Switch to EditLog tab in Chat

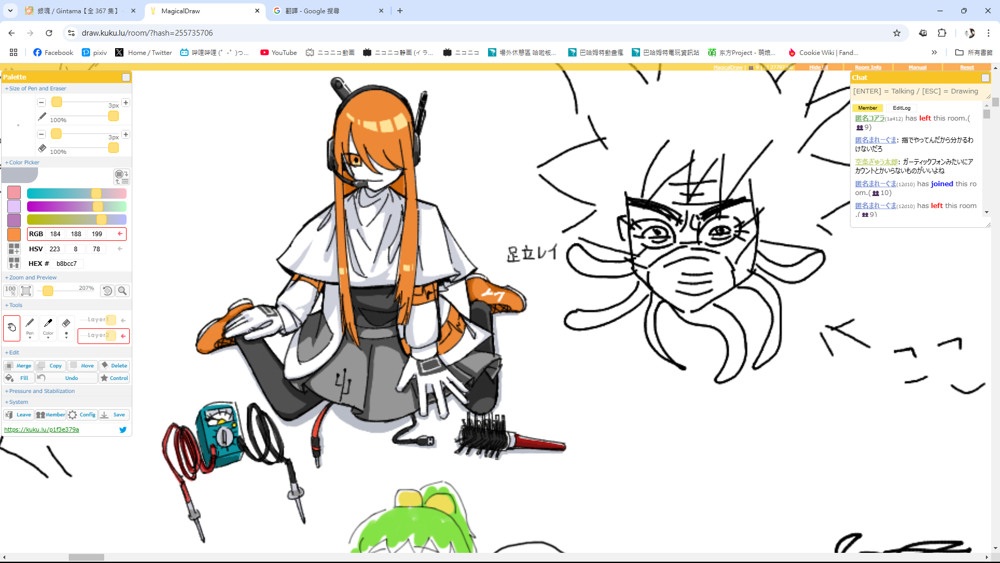pos(901,108)
